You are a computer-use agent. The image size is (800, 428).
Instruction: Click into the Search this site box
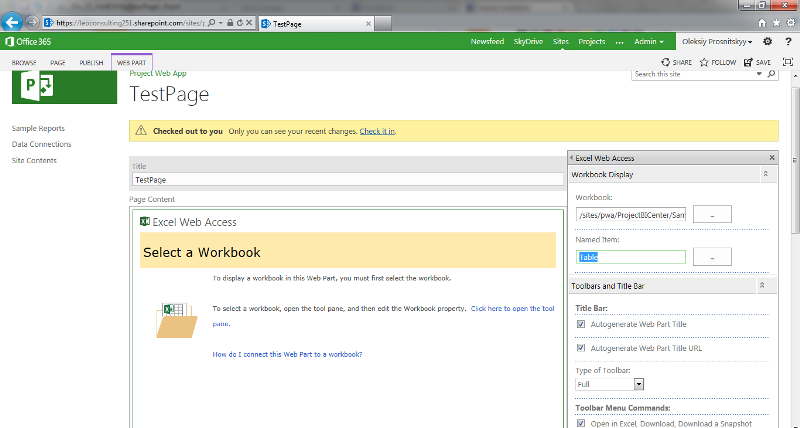click(x=693, y=74)
